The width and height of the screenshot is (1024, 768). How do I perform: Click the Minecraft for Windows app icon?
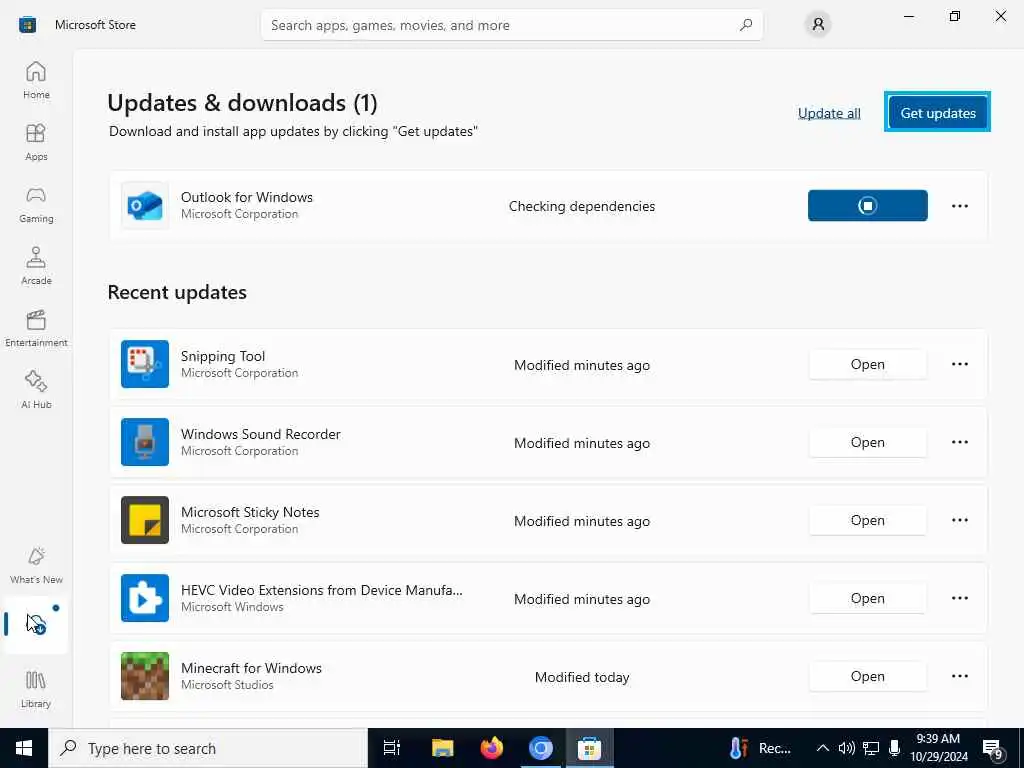145,676
